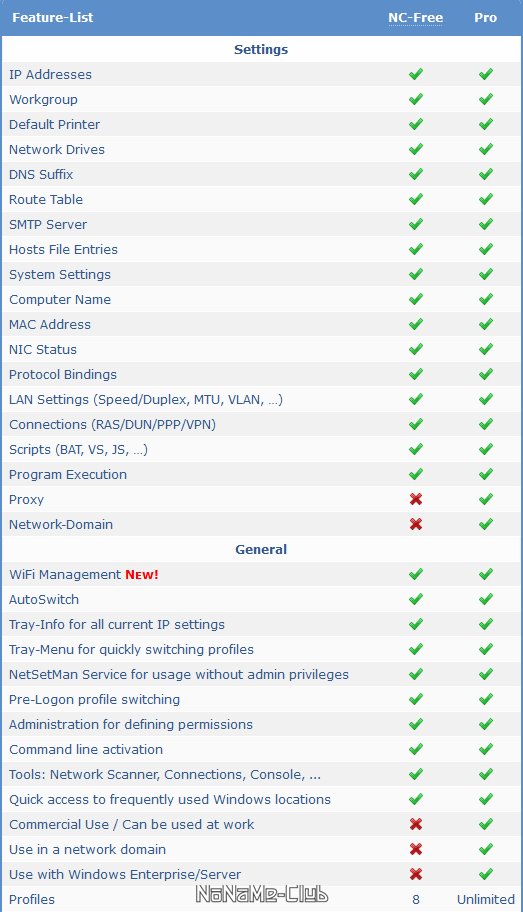Click the NC-Free checkmark for Program Execution
Screen dimensions: 523x912
(415, 474)
